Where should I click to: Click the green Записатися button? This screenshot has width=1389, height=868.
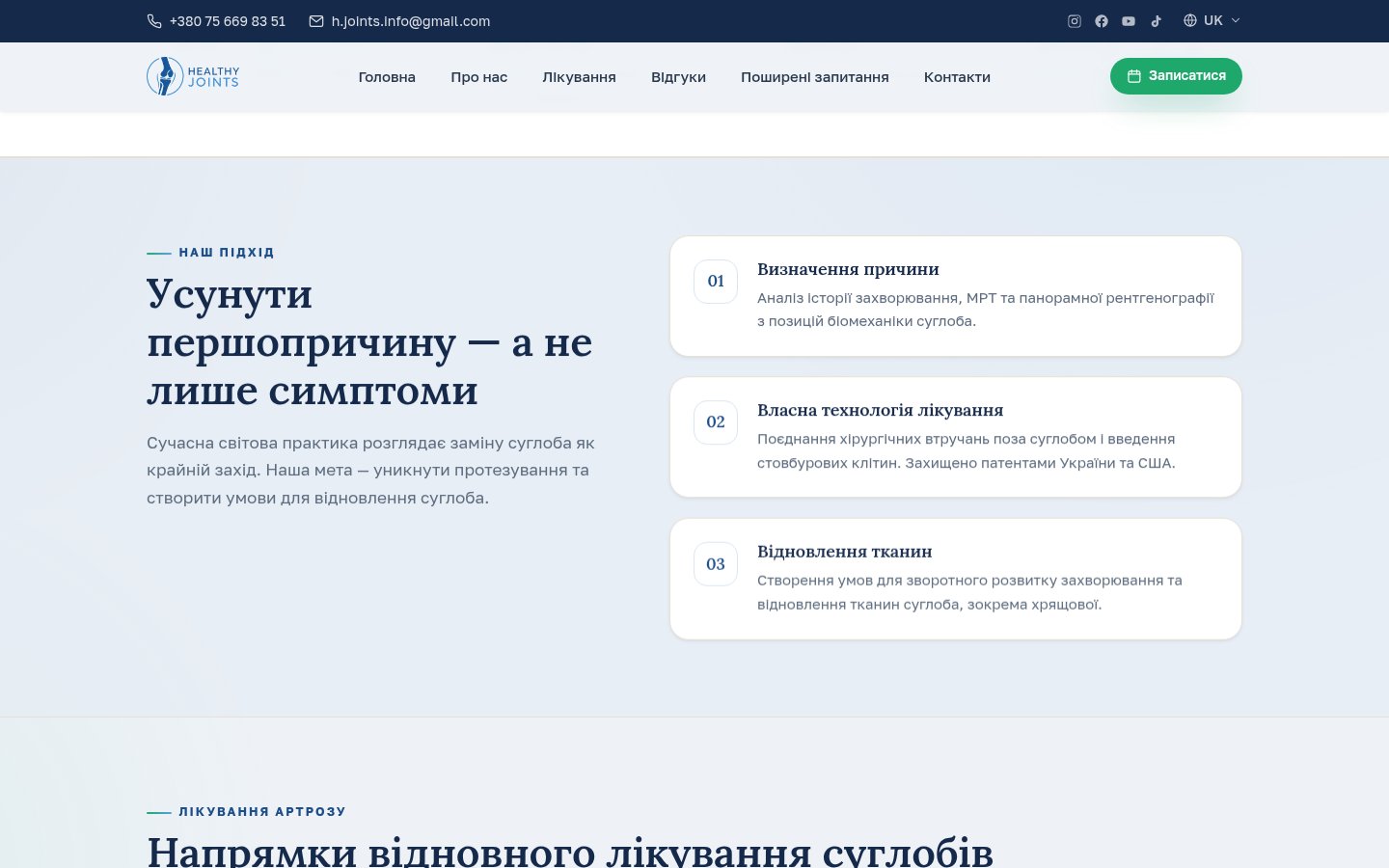pyautogui.click(x=1176, y=76)
